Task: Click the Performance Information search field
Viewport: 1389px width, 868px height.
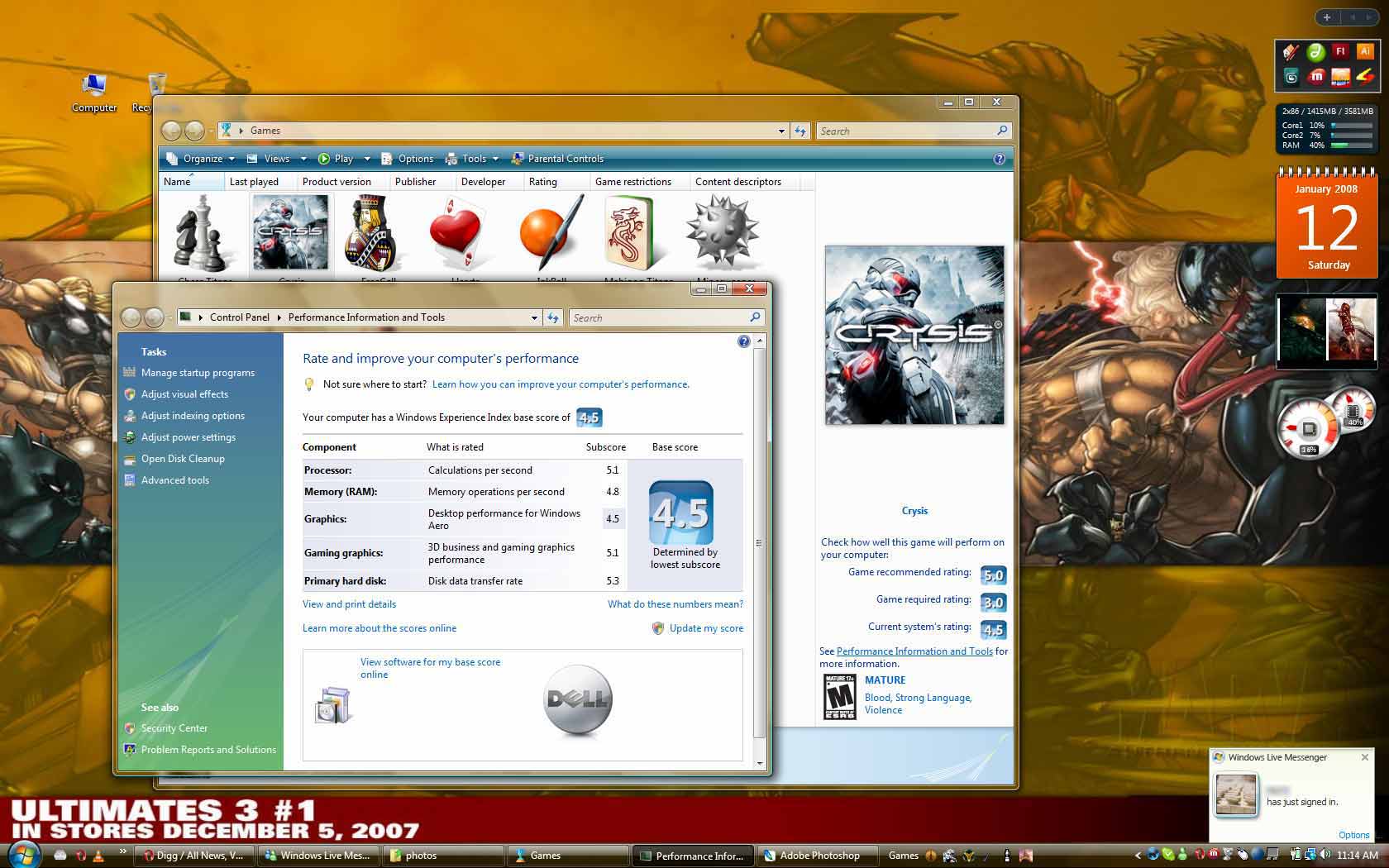Action: tap(666, 317)
